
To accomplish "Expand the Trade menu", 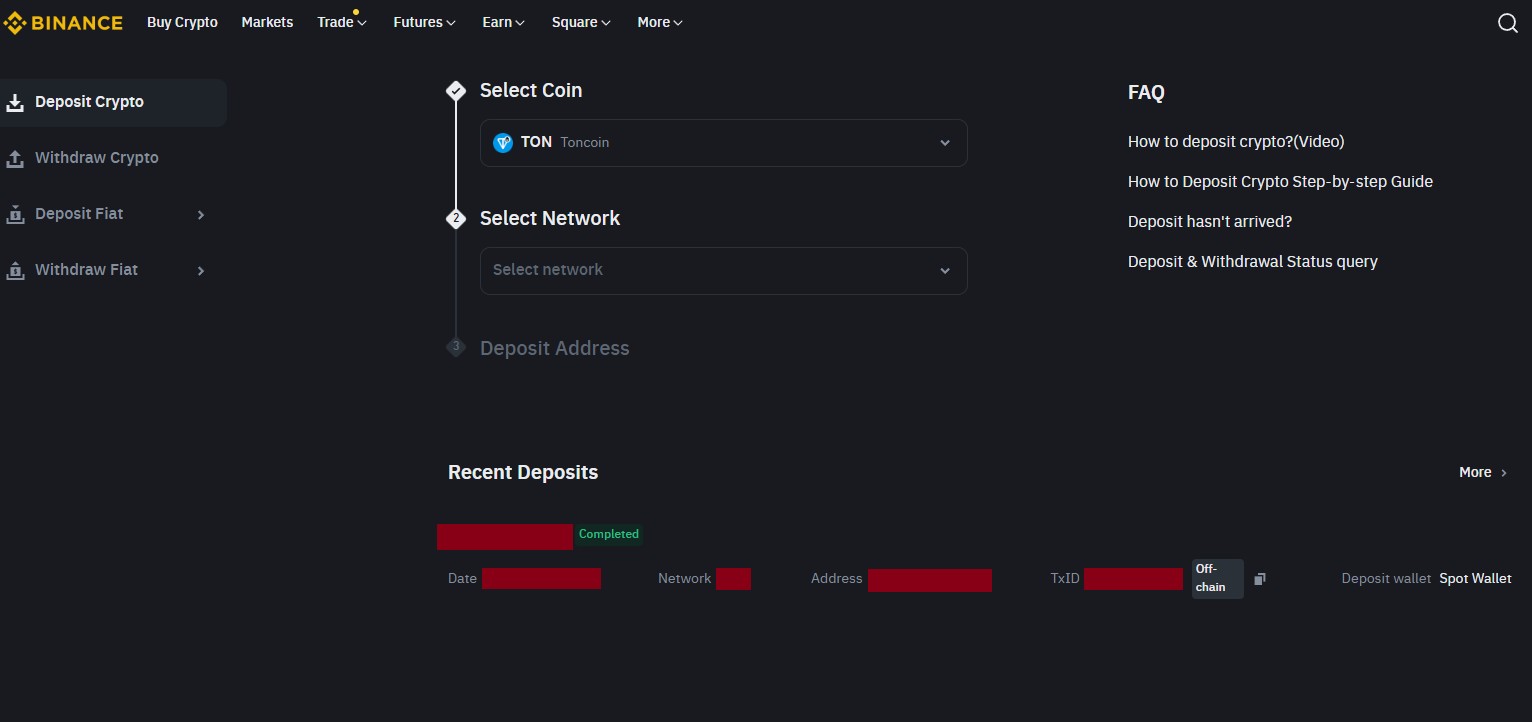I will (x=342, y=22).
